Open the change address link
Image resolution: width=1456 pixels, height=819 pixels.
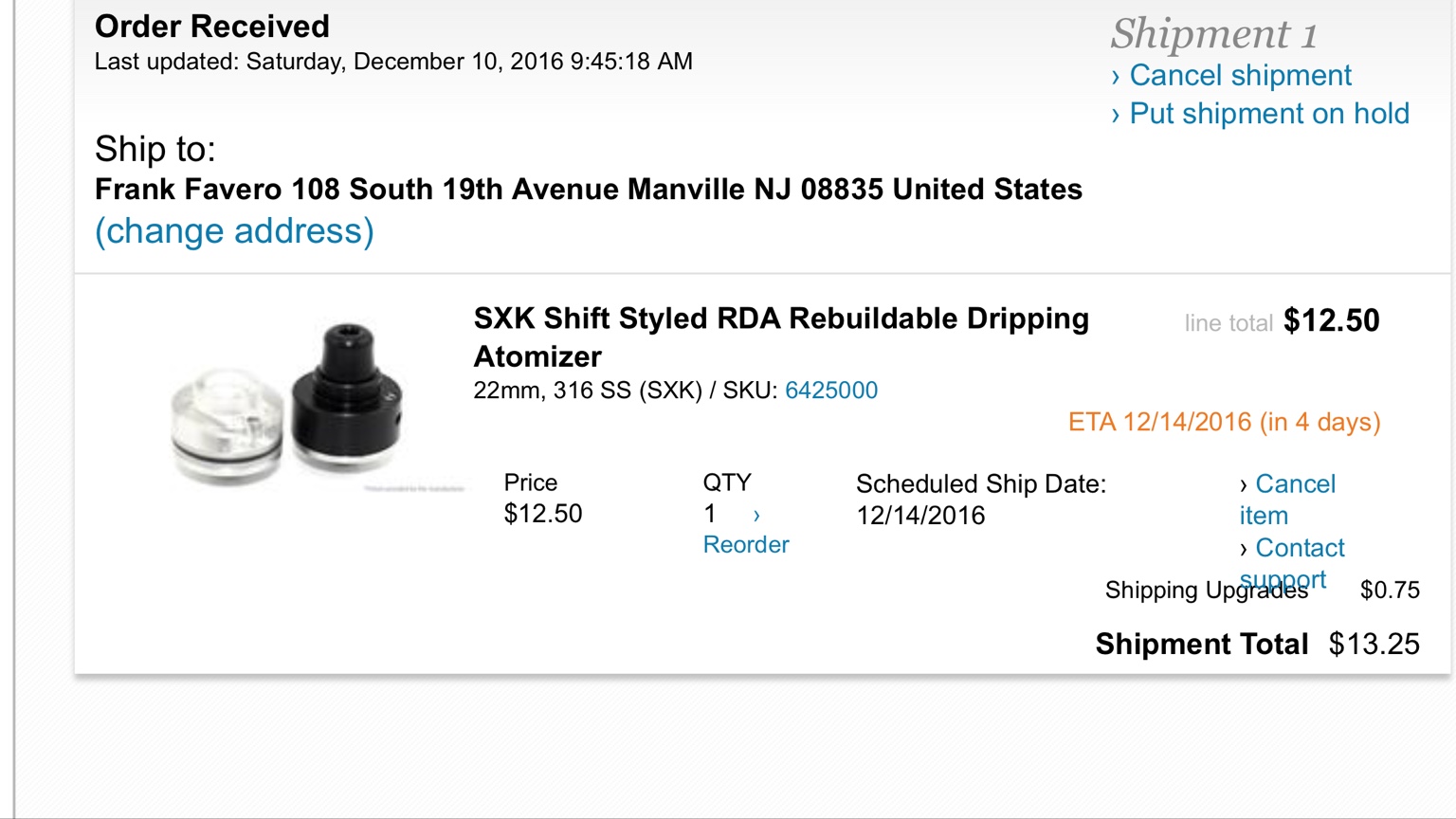[234, 231]
